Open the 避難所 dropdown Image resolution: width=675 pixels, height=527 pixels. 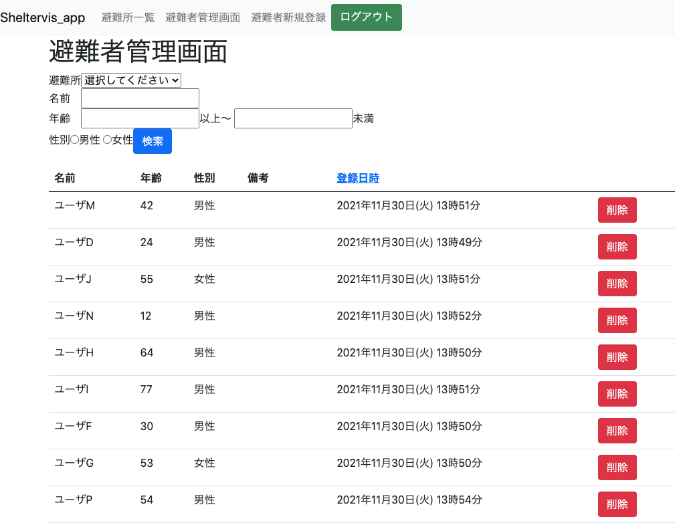(x=131, y=80)
